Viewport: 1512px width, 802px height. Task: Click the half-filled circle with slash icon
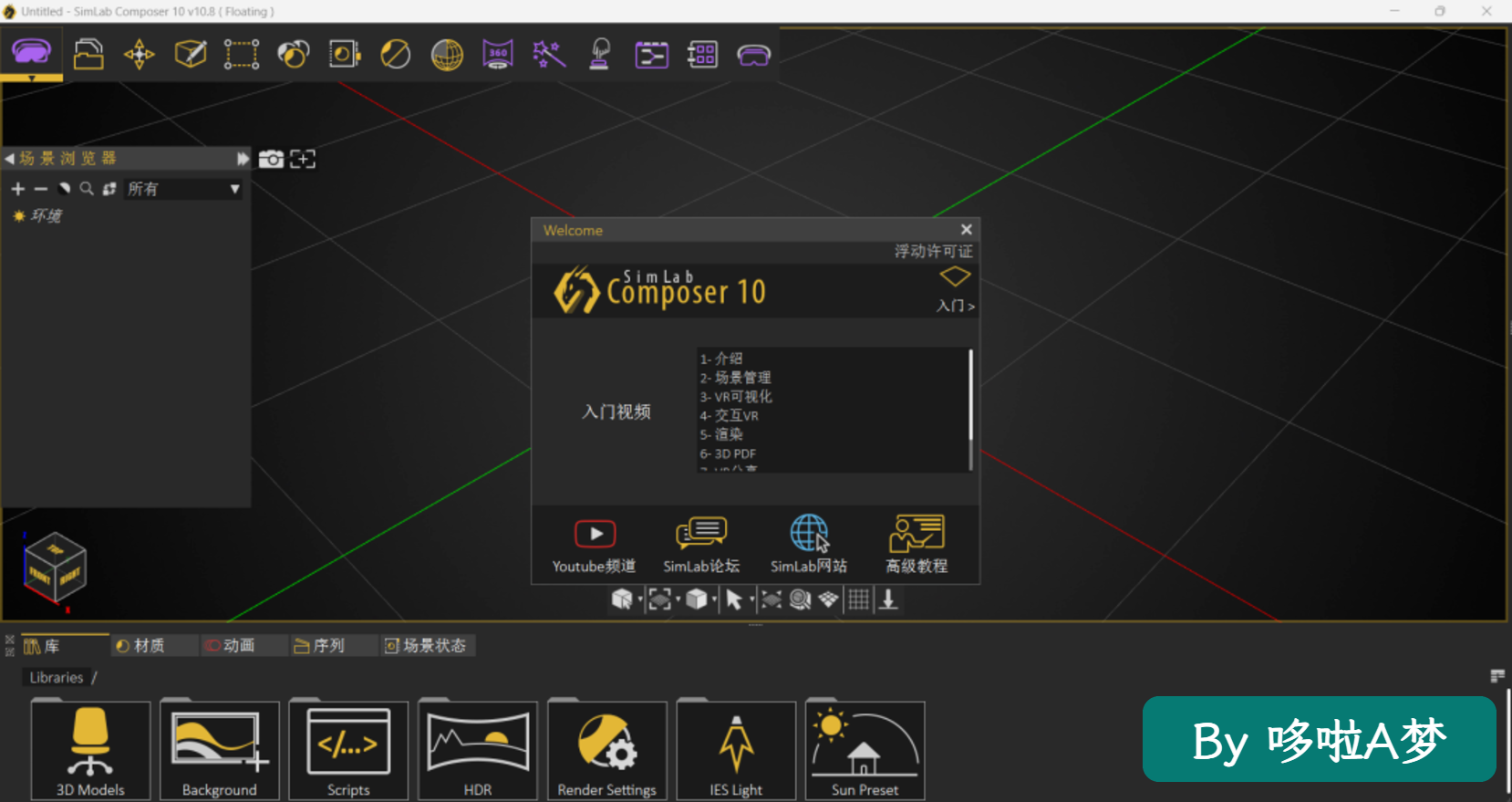tap(395, 54)
